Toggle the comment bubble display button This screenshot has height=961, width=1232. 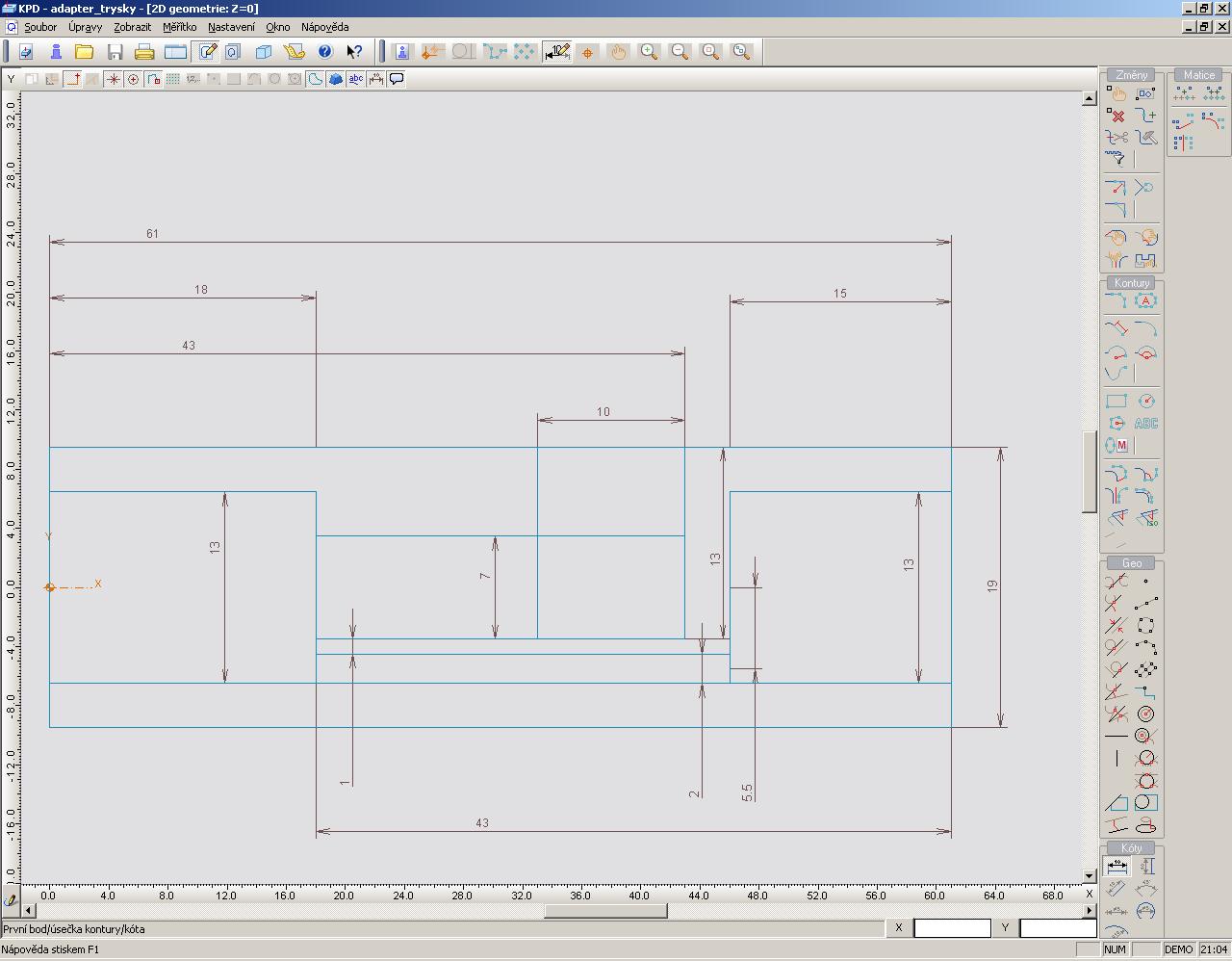pos(397,79)
